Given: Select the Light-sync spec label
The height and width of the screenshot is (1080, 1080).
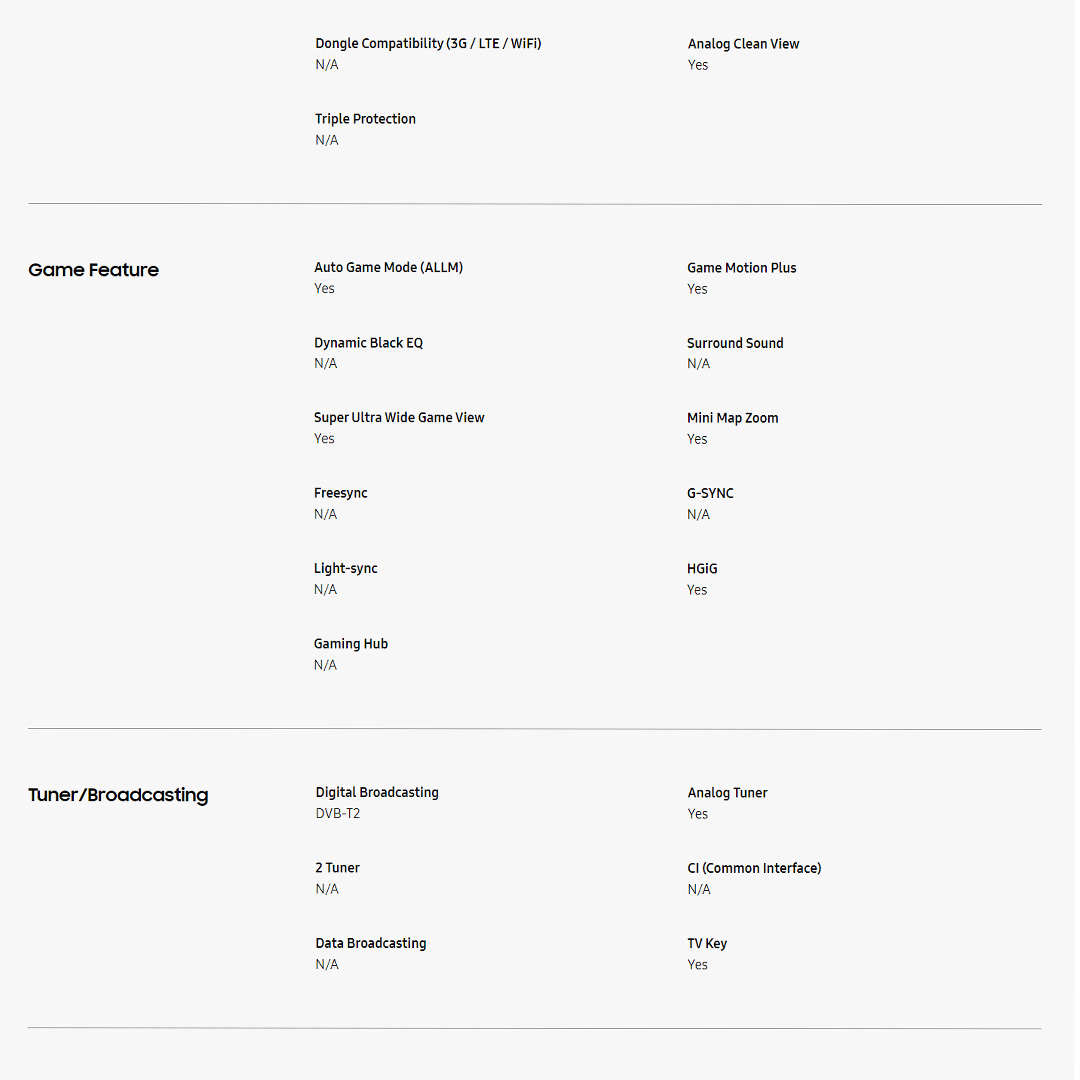Looking at the screenshot, I should pyautogui.click(x=345, y=568).
